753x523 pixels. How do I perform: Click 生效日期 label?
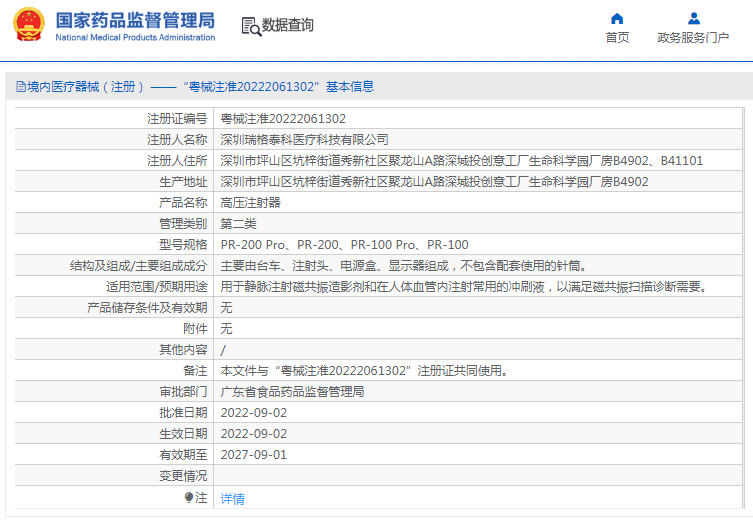pos(183,434)
